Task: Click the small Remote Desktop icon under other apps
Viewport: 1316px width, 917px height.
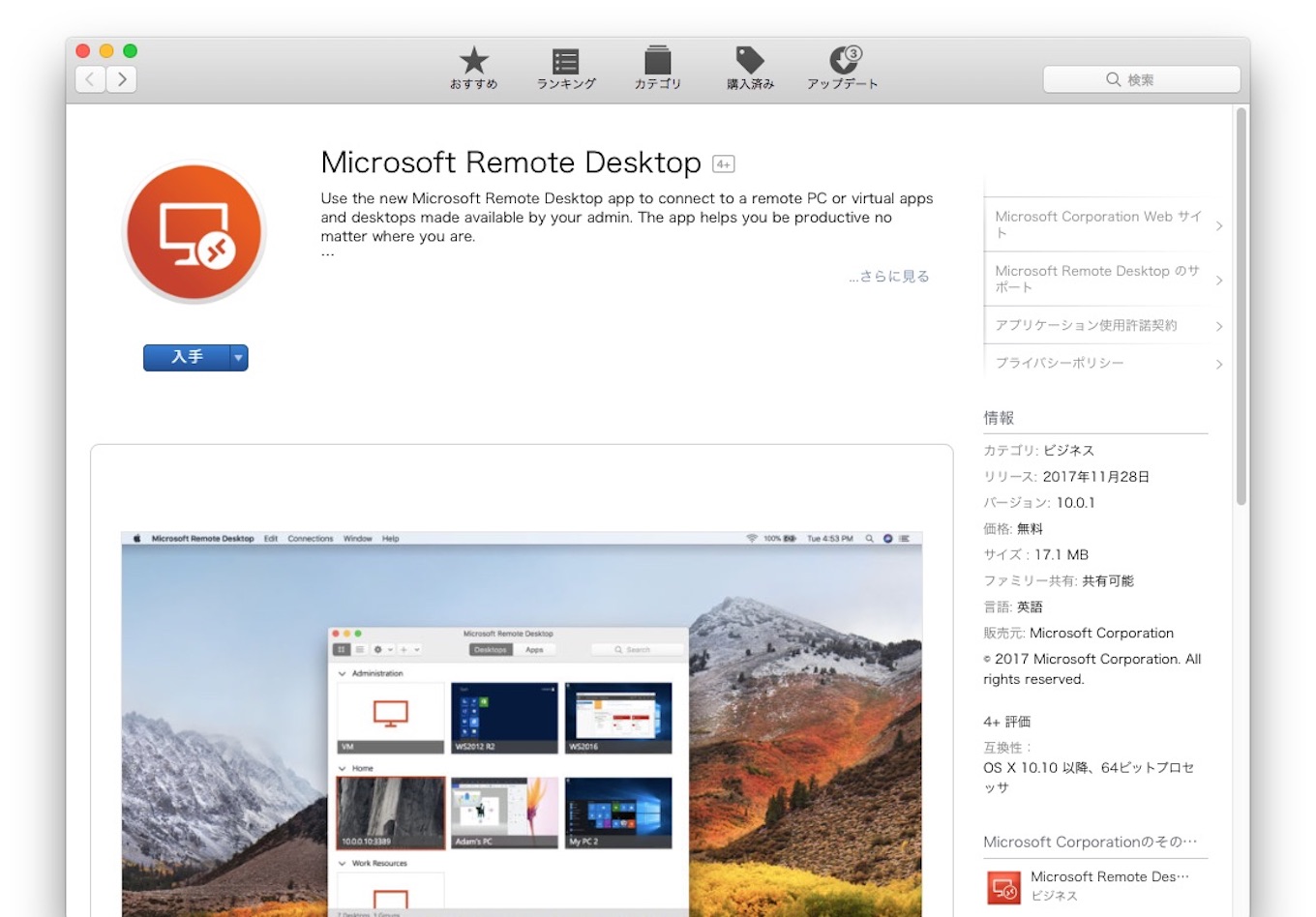Action: click(x=1003, y=886)
